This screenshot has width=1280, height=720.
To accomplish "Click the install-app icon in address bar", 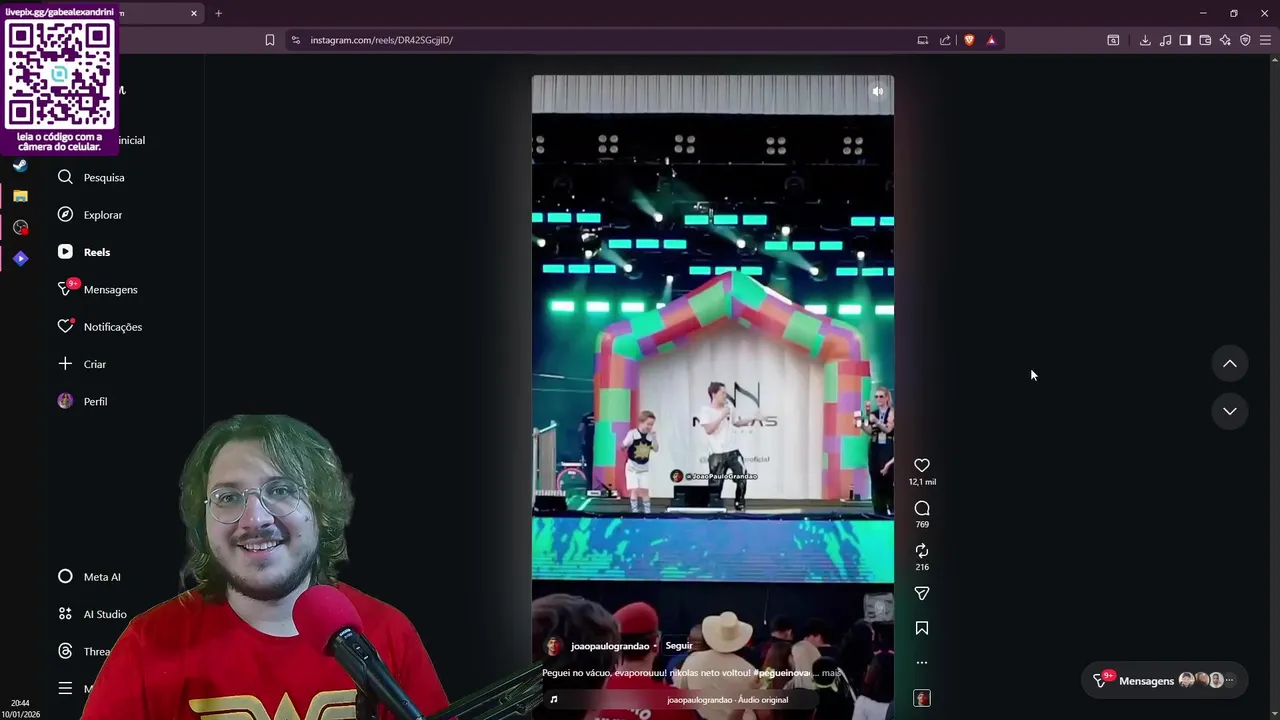I will click(x=922, y=40).
